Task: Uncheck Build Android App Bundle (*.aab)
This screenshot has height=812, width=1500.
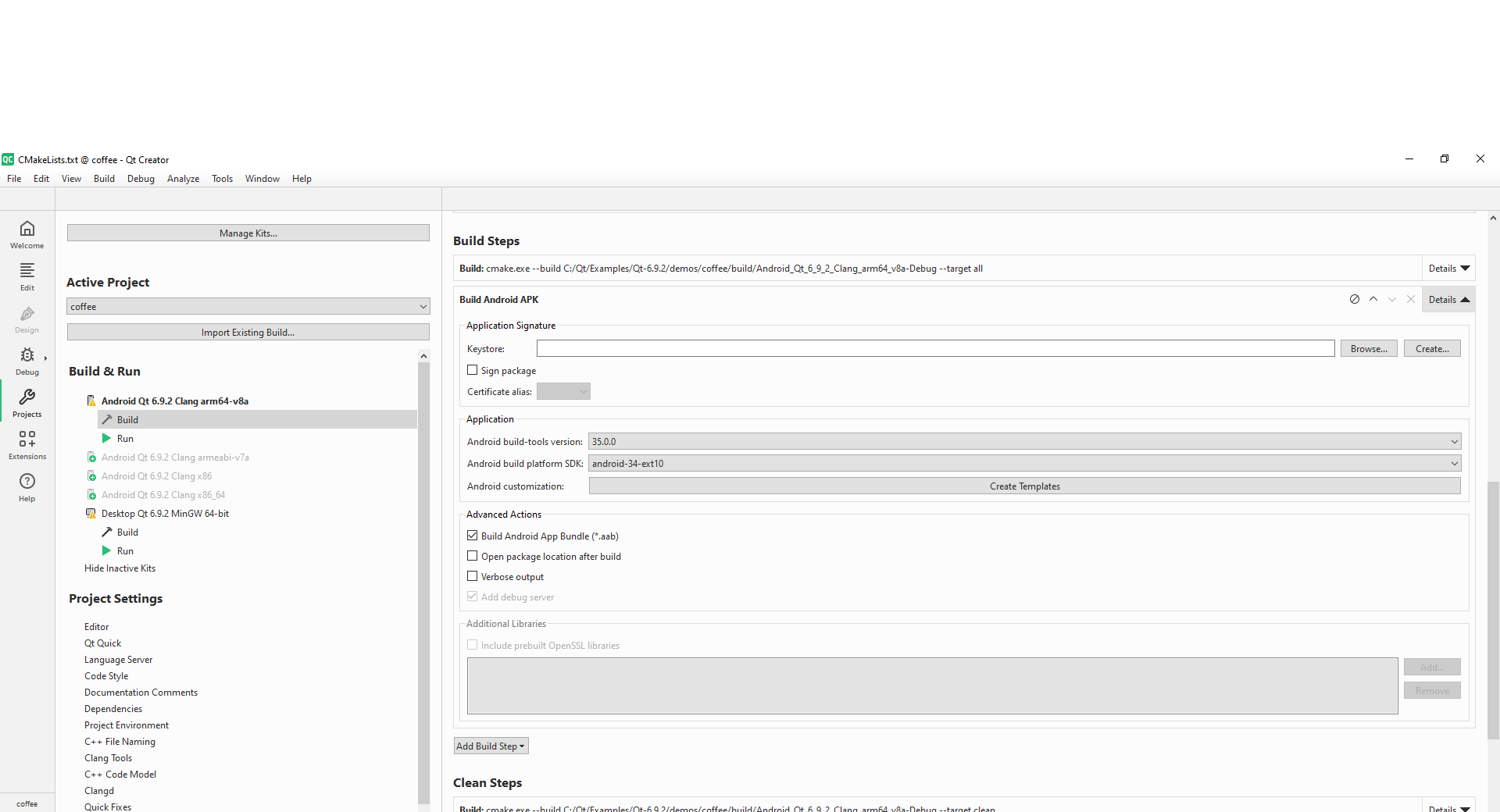Action: pyautogui.click(x=473, y=536)
